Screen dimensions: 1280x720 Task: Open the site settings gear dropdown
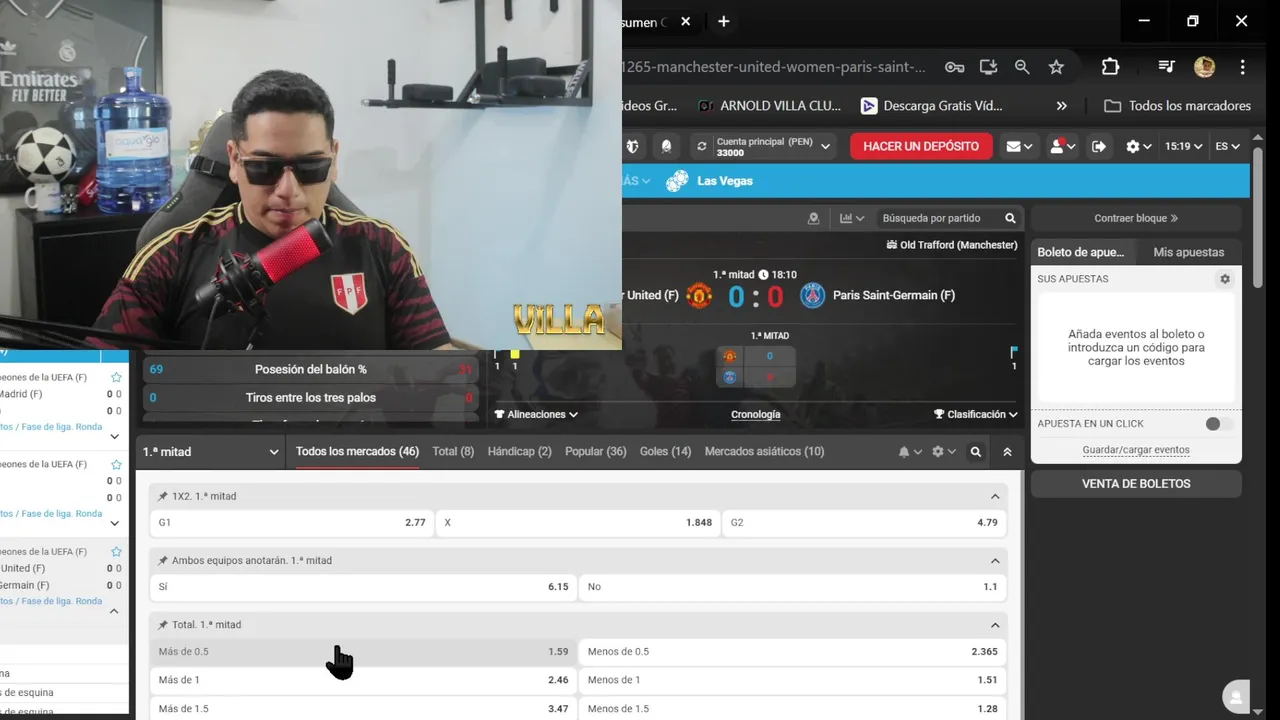click(1139, 146)
